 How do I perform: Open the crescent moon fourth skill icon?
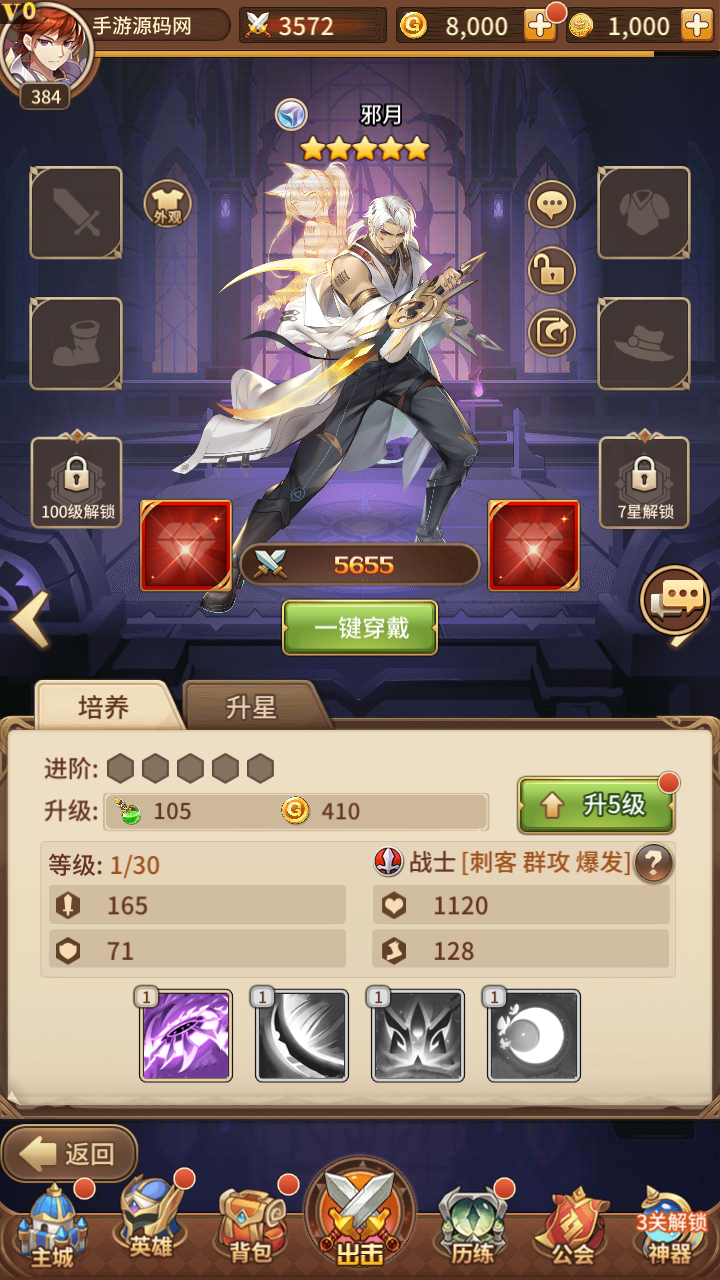coord(534,1035)
